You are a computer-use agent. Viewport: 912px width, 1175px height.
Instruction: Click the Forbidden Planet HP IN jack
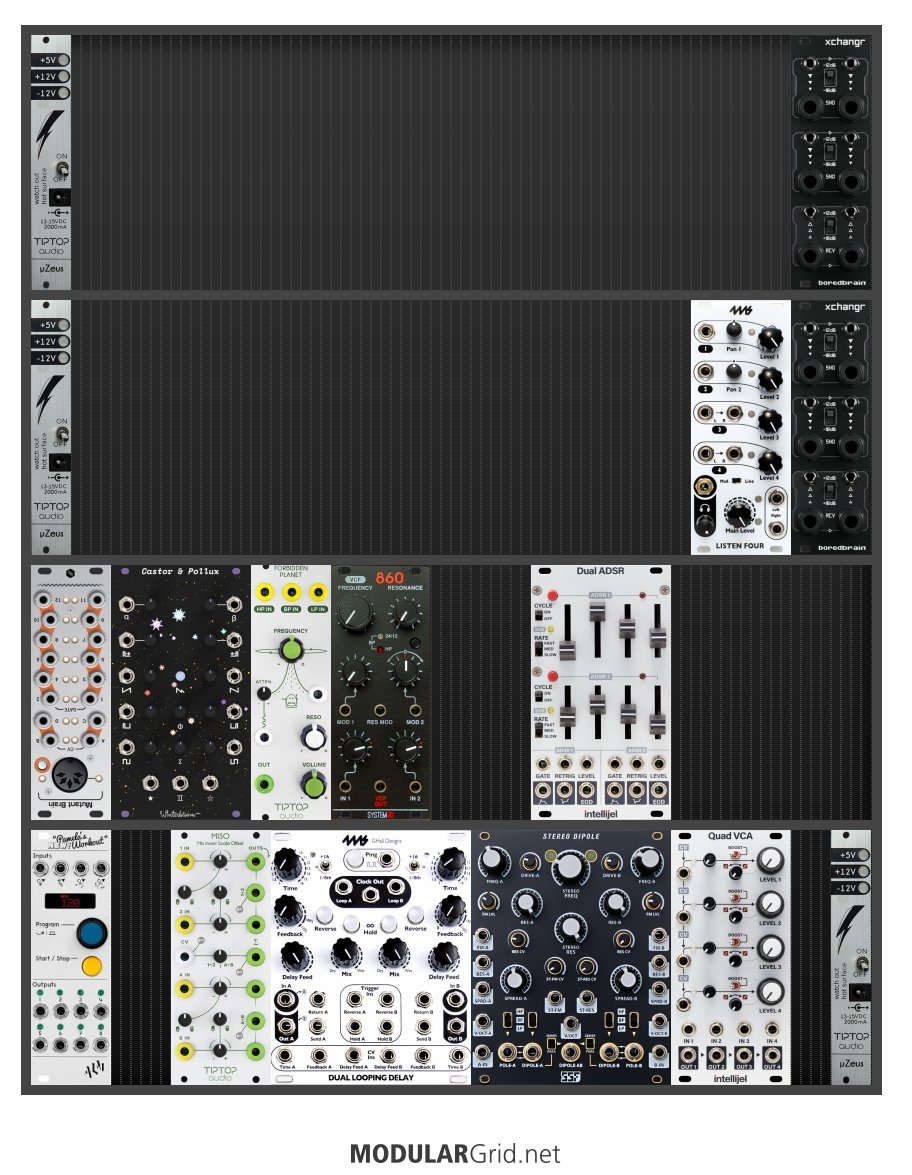[264, 593]
